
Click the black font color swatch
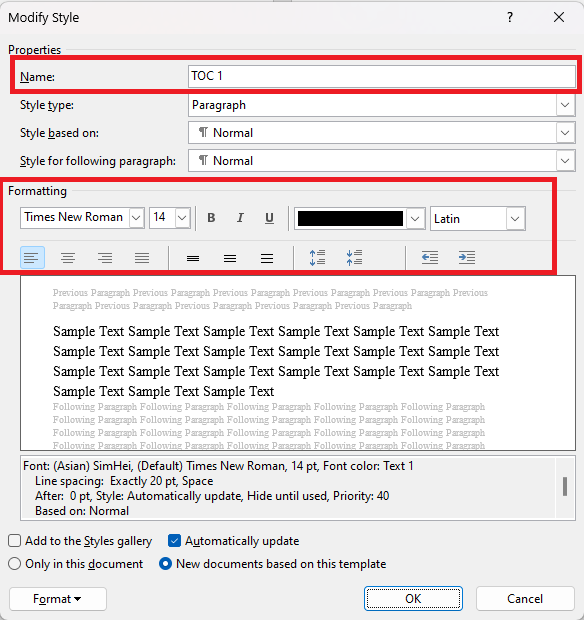(x=350, y=219)
